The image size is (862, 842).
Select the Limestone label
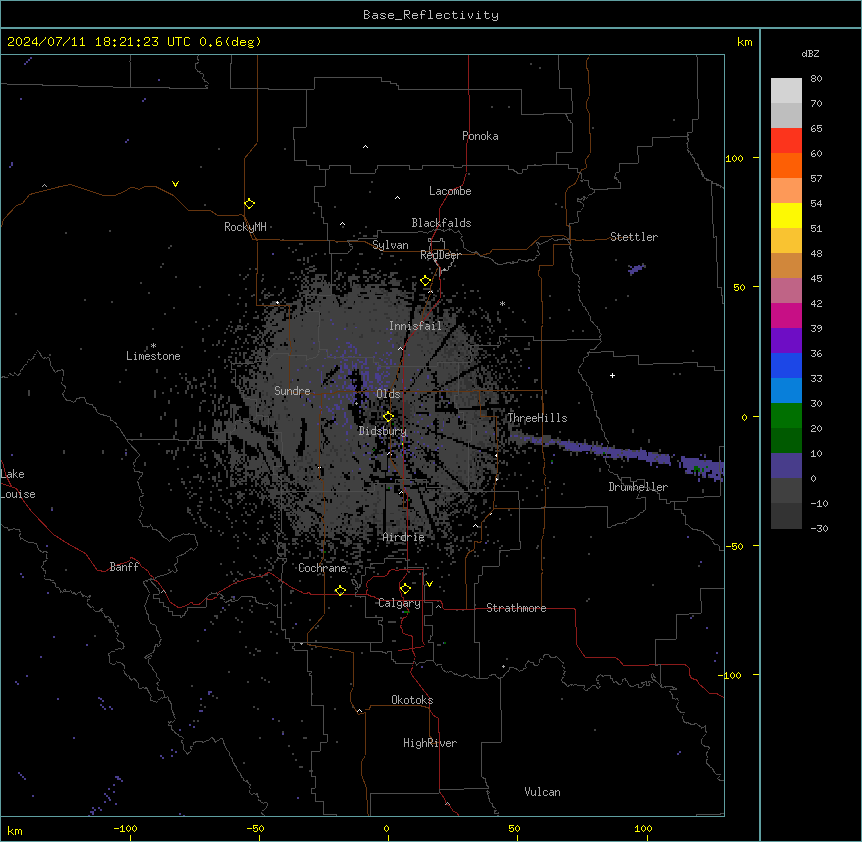[153, 356]
